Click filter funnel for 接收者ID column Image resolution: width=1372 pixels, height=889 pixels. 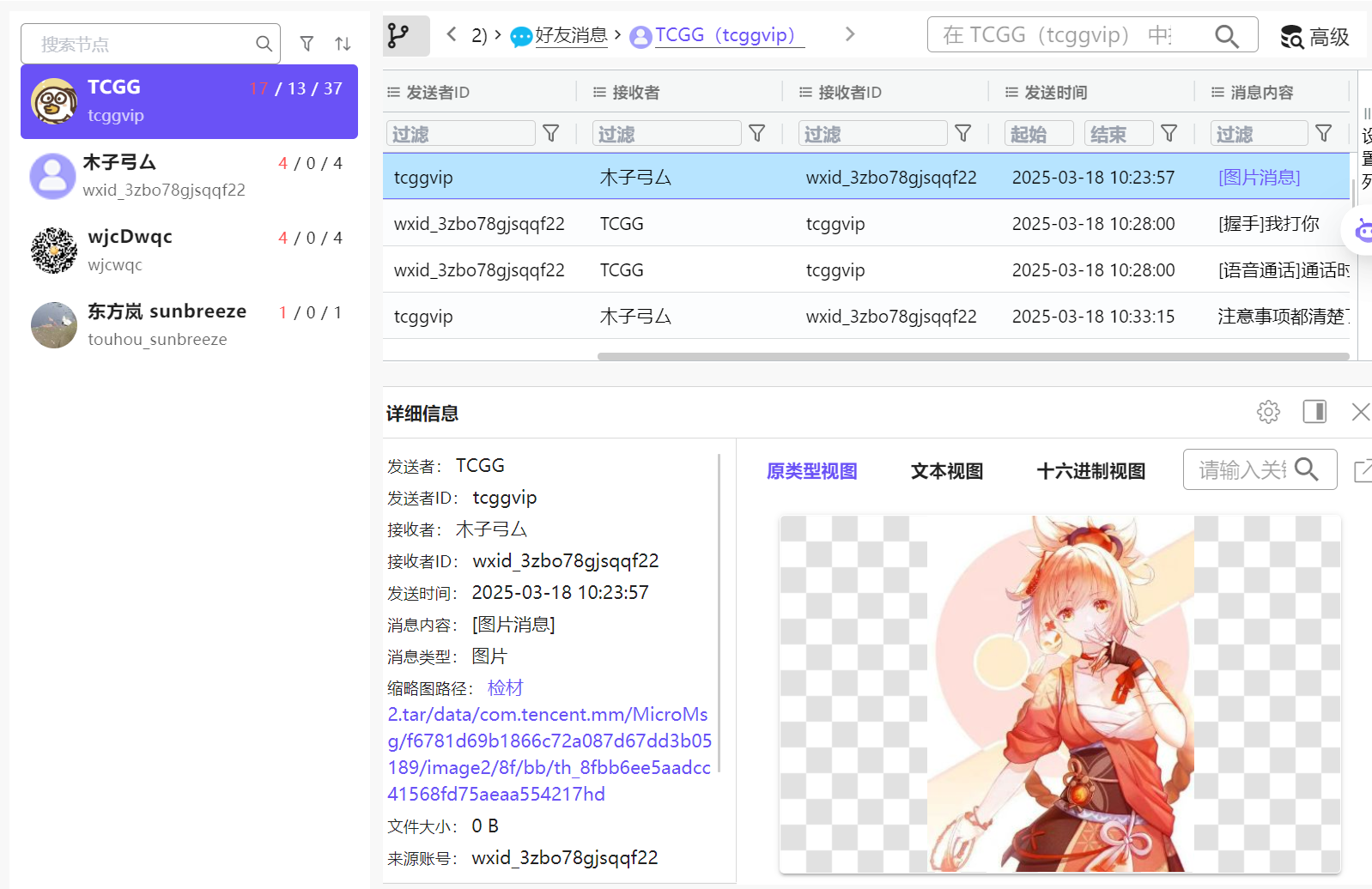coord(963,133)
